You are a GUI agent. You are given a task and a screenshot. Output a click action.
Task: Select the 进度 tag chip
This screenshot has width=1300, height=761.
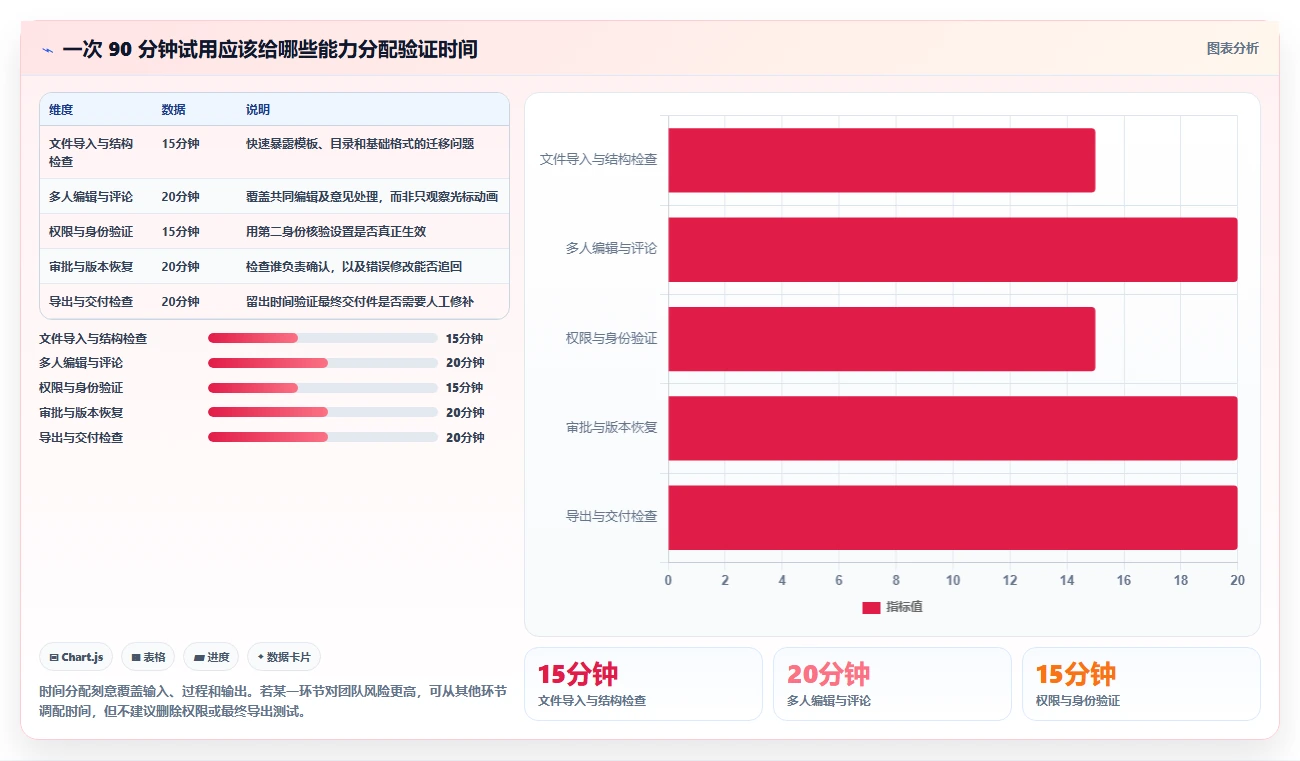(x=211, y=657)
